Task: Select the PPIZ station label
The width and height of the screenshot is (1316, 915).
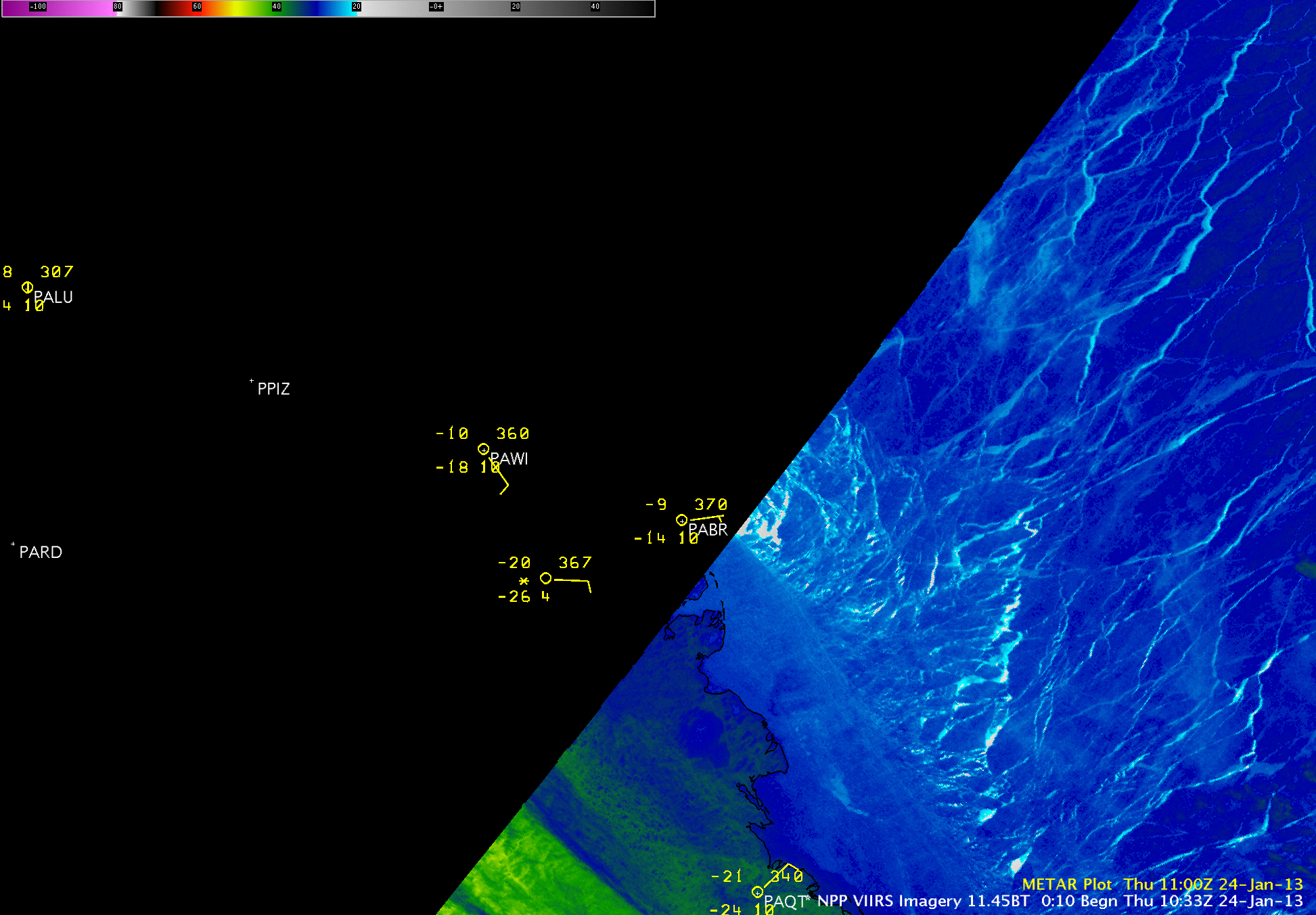Action: (273, 389)
